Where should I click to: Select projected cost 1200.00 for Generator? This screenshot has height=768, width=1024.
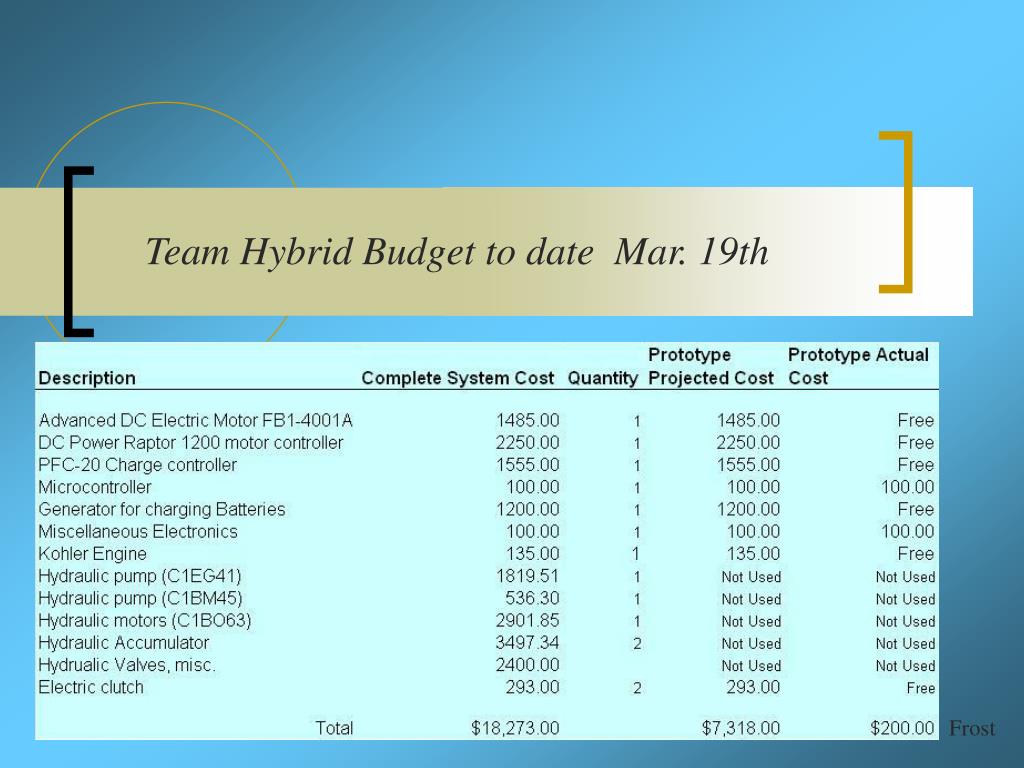coord(748,509)
